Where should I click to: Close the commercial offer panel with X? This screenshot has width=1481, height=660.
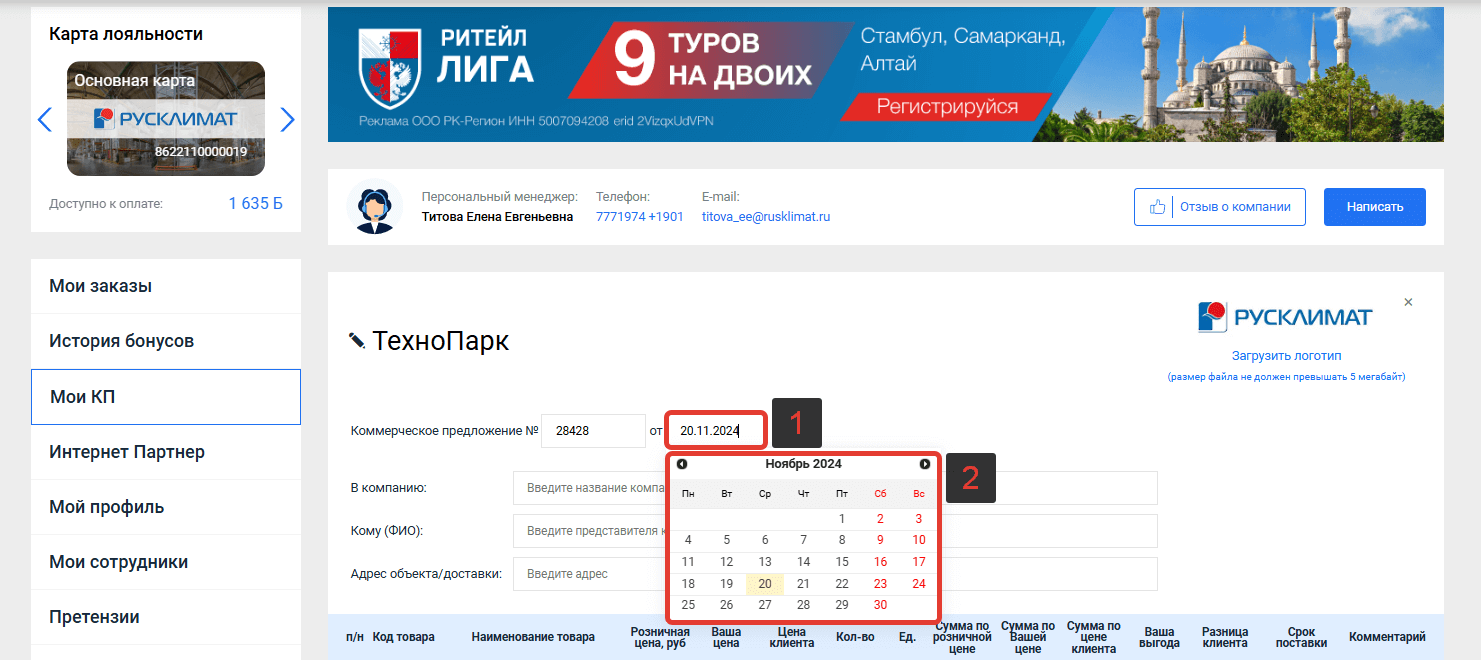pyautogui.click(x=1408, y=302)
